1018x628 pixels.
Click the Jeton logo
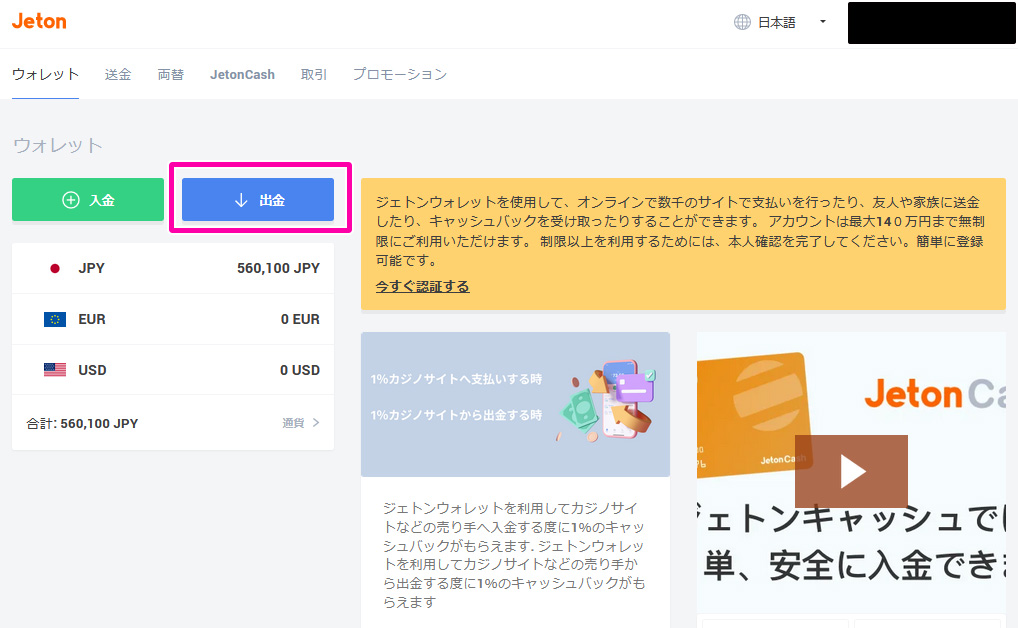tap(39, 21)
